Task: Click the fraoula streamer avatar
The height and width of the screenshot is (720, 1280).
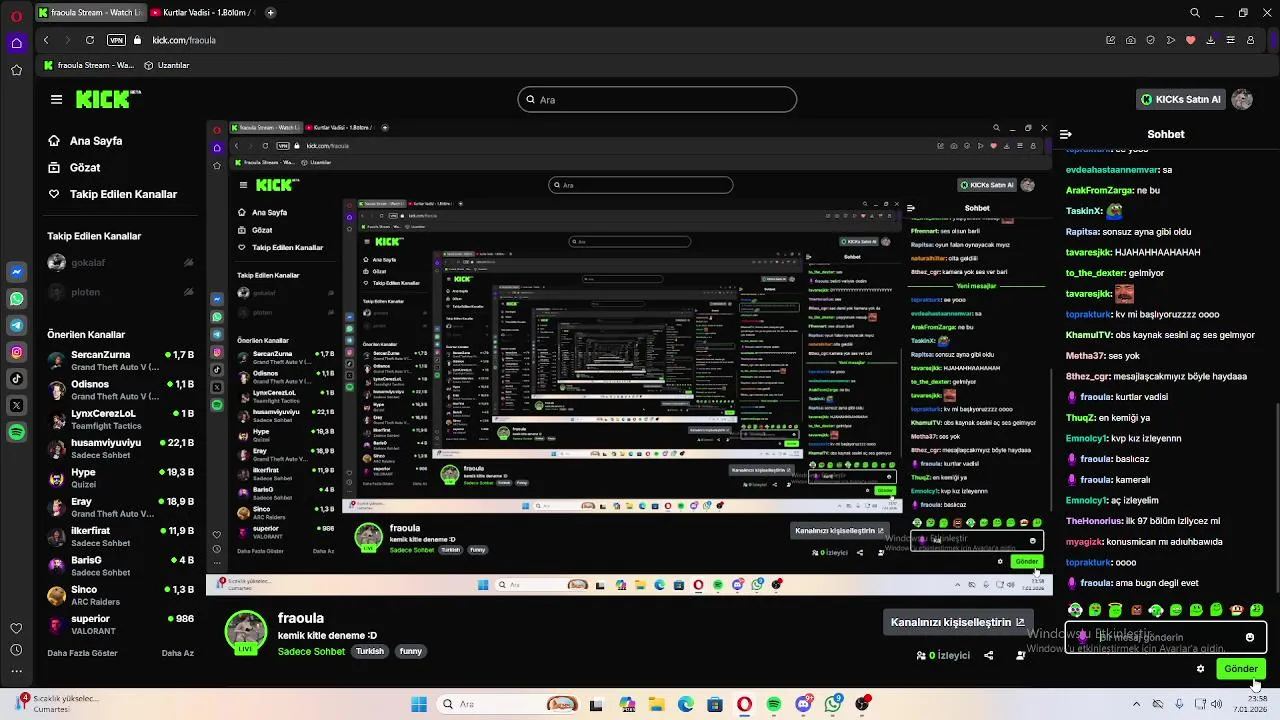Action: pyautogui.click(x=245, y=631)
